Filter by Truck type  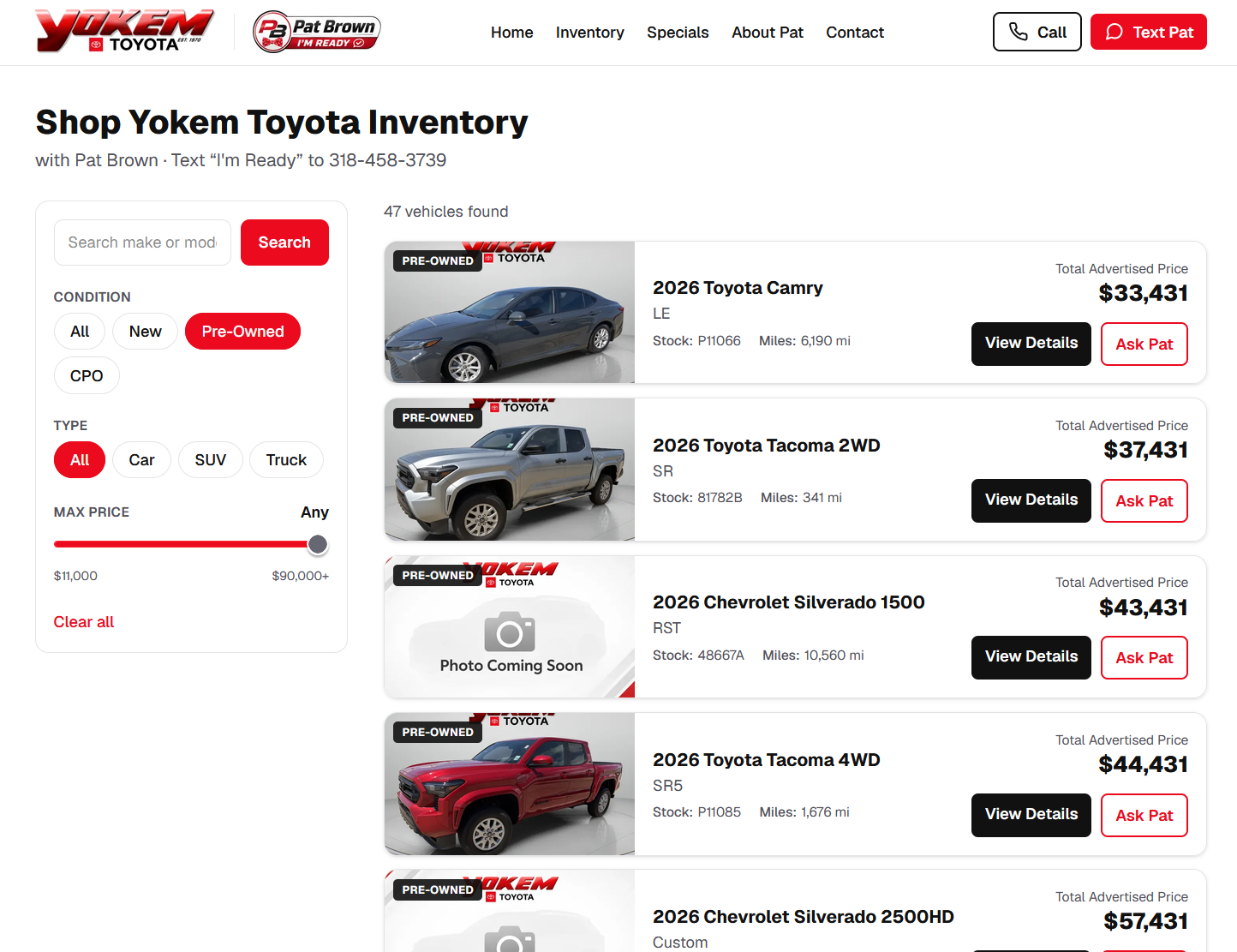point(286,460)
